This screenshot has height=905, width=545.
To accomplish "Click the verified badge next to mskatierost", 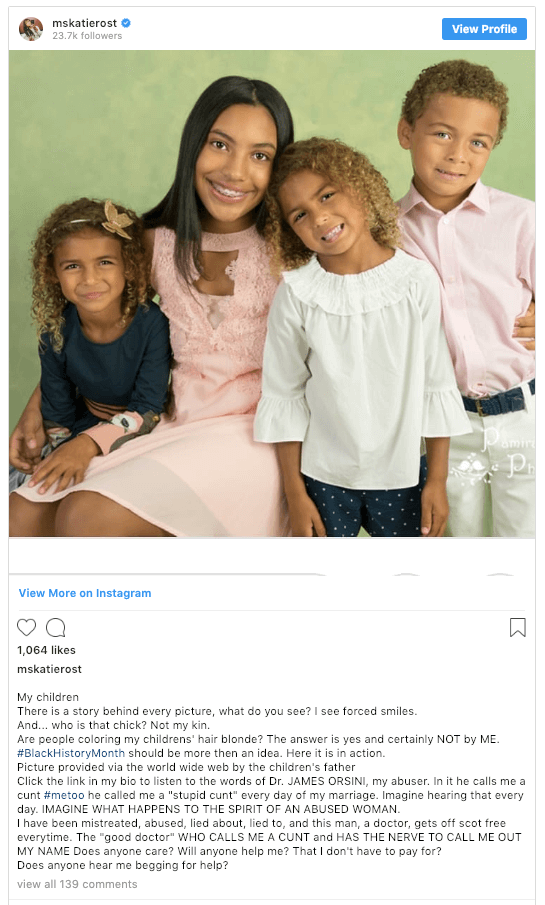I will pyautogui.click(x=126, y=23).
